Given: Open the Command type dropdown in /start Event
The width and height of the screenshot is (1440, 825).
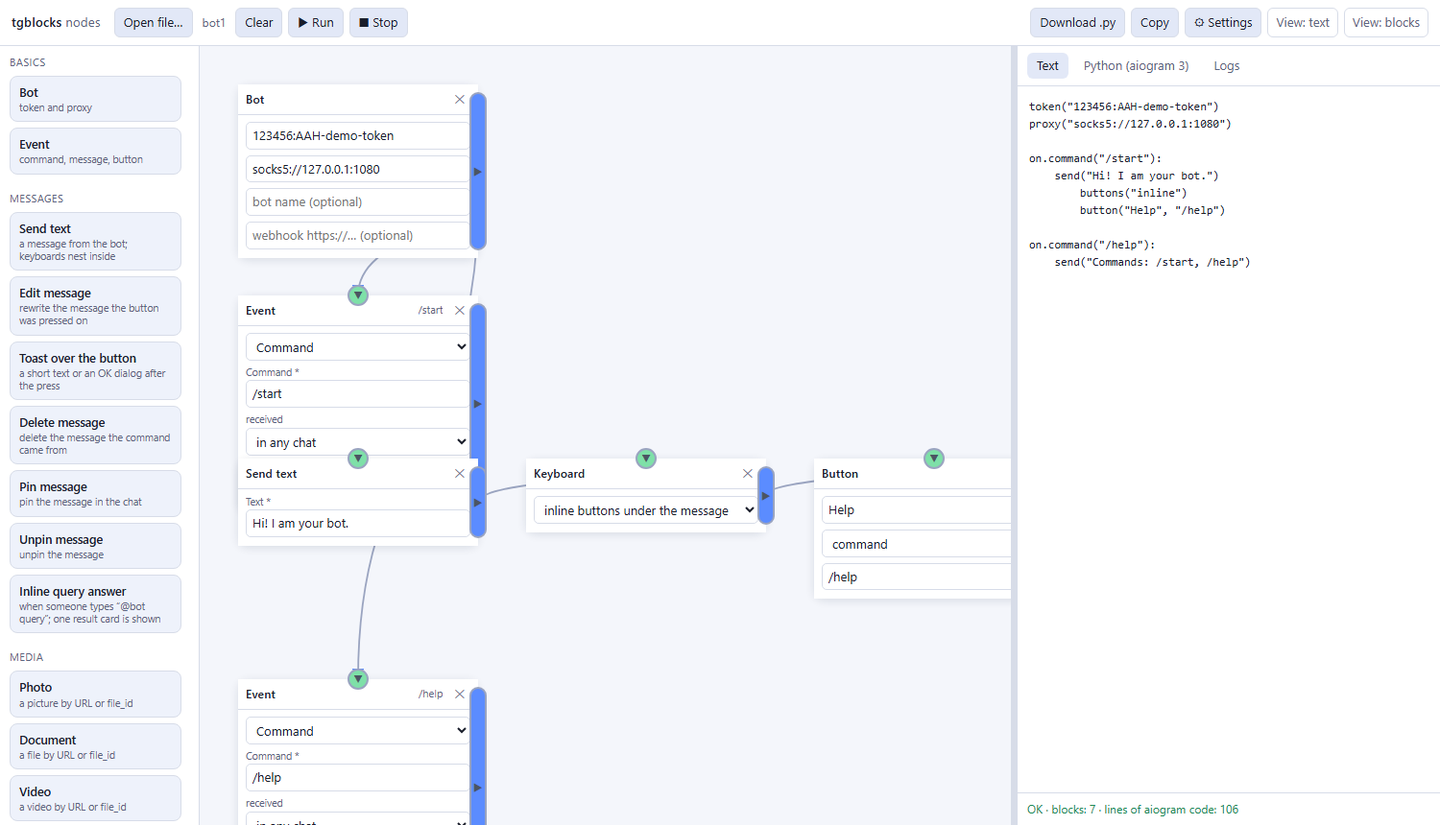Looking at the screenshot, I should point(358,347).
